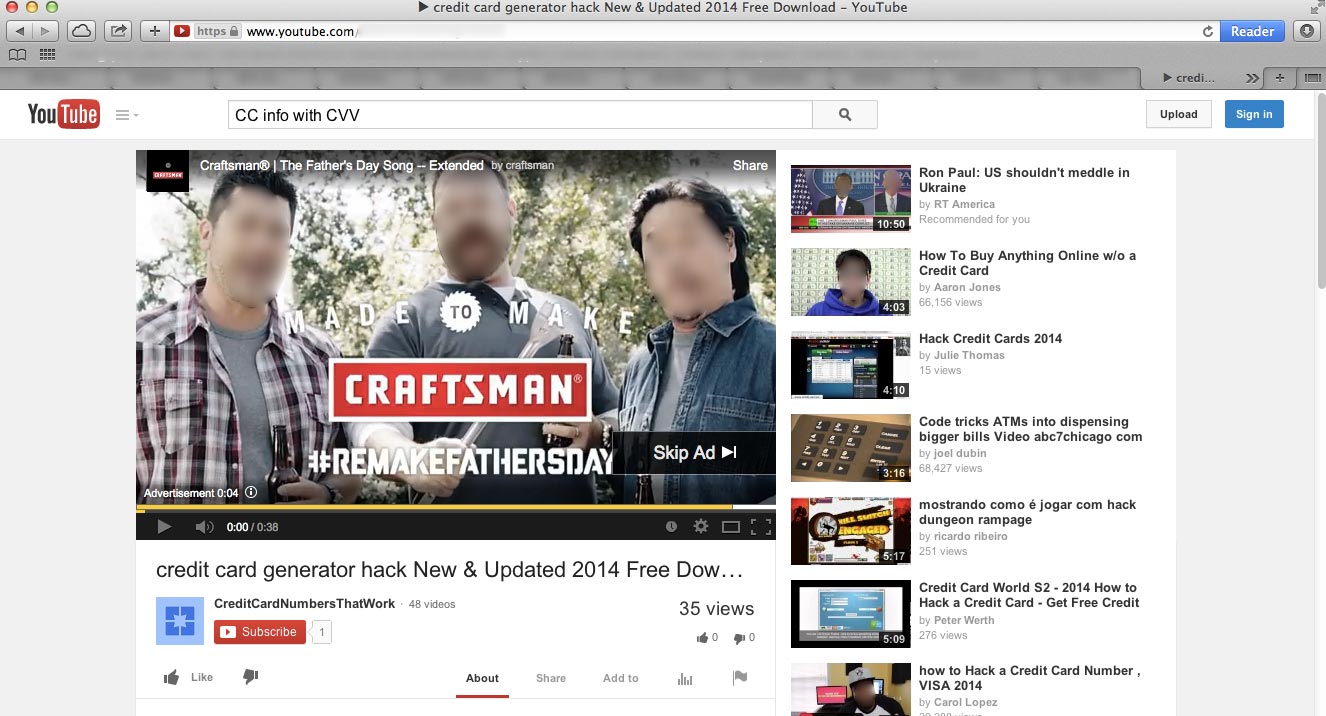The image size is (1326, 716).
Task: Show hidden tabs with double chevron
Action: pyautogui.click(x=1252, y=78)
